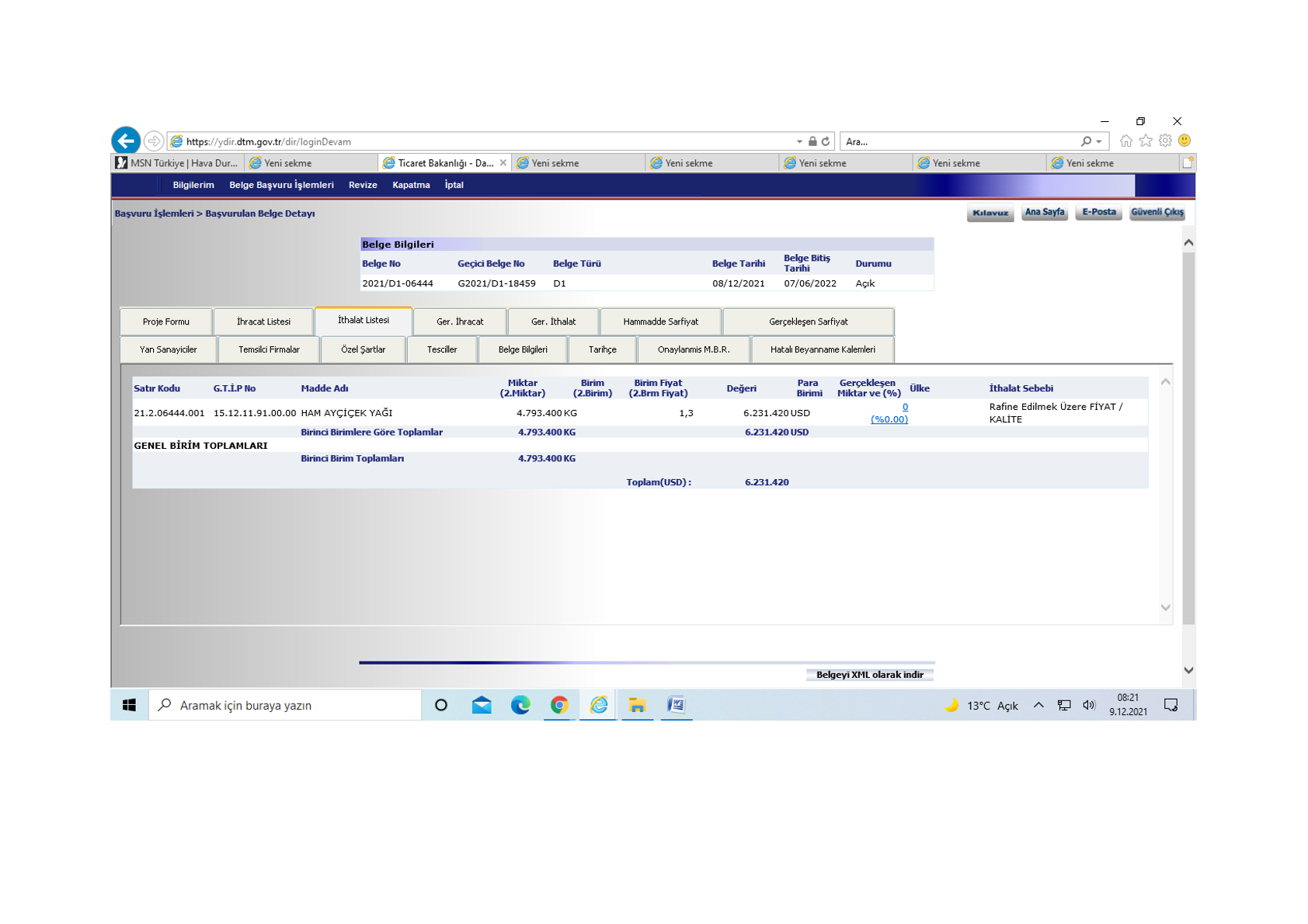Image resolution: width=1308 pixels, height=924 pixels.
Task: Open the Ger. İthalat tab
Action: (553, 321)
